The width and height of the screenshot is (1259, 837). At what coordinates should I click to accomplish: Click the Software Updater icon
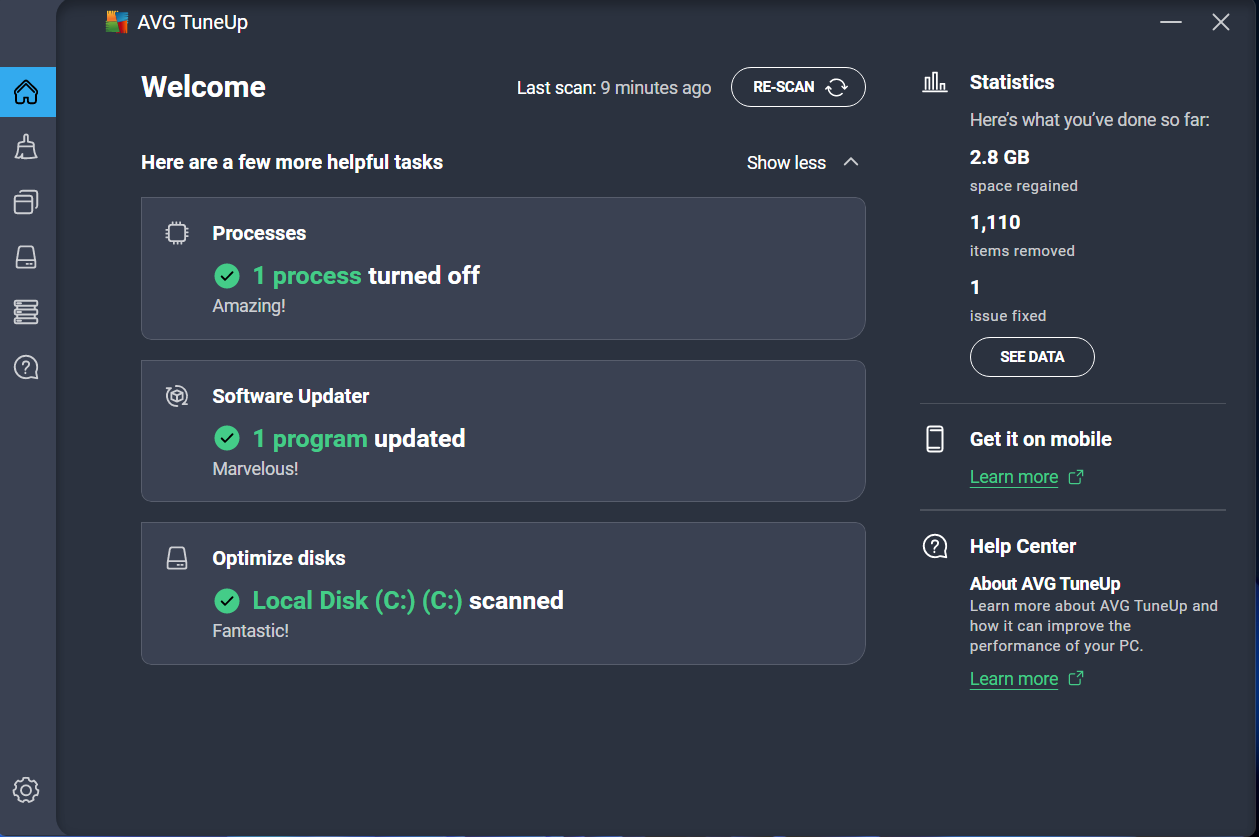[177, 396]
